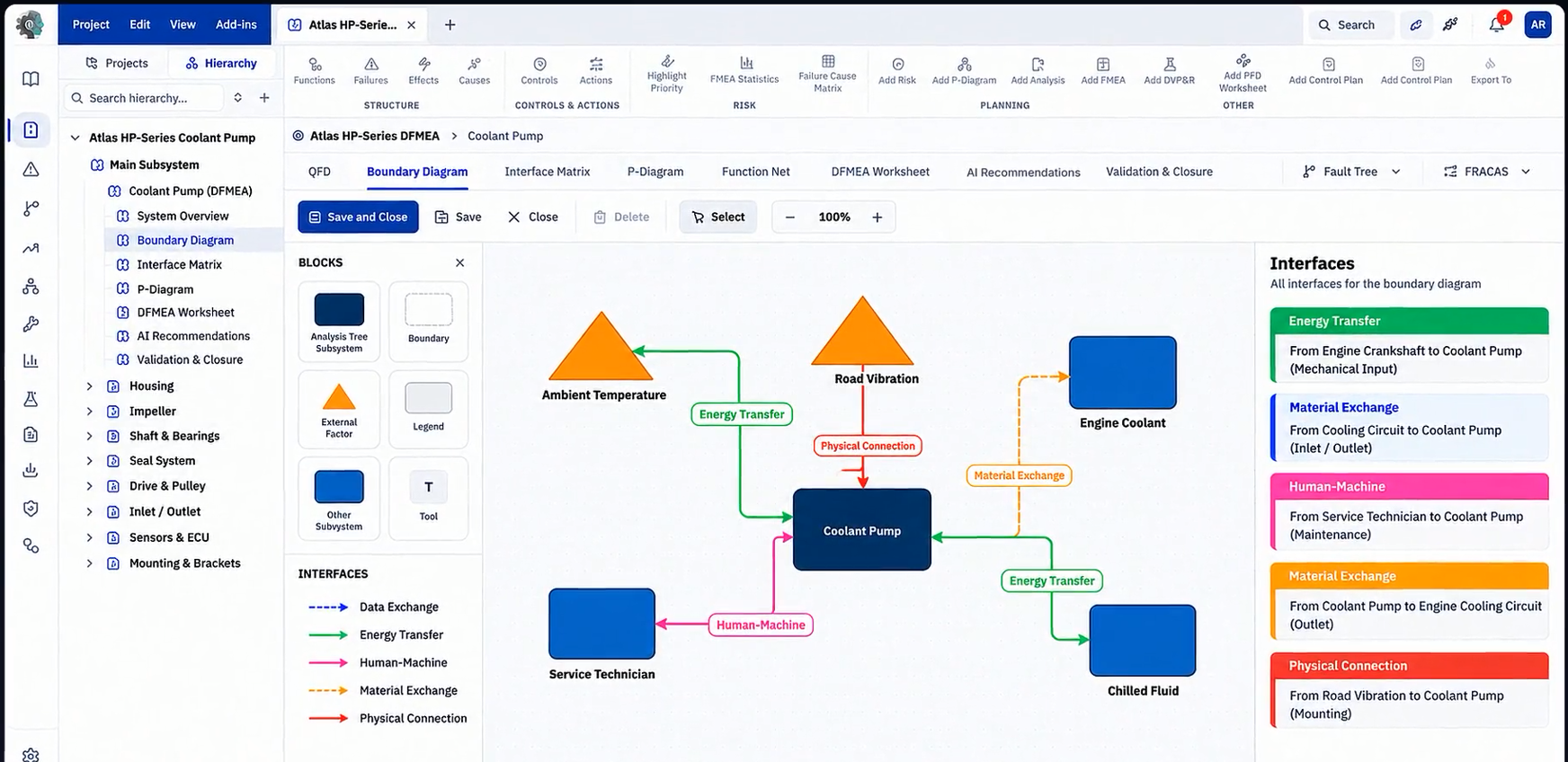Click the Add Analysis tool
The image size is (1568, 762).
click(x=1038, y=71)
